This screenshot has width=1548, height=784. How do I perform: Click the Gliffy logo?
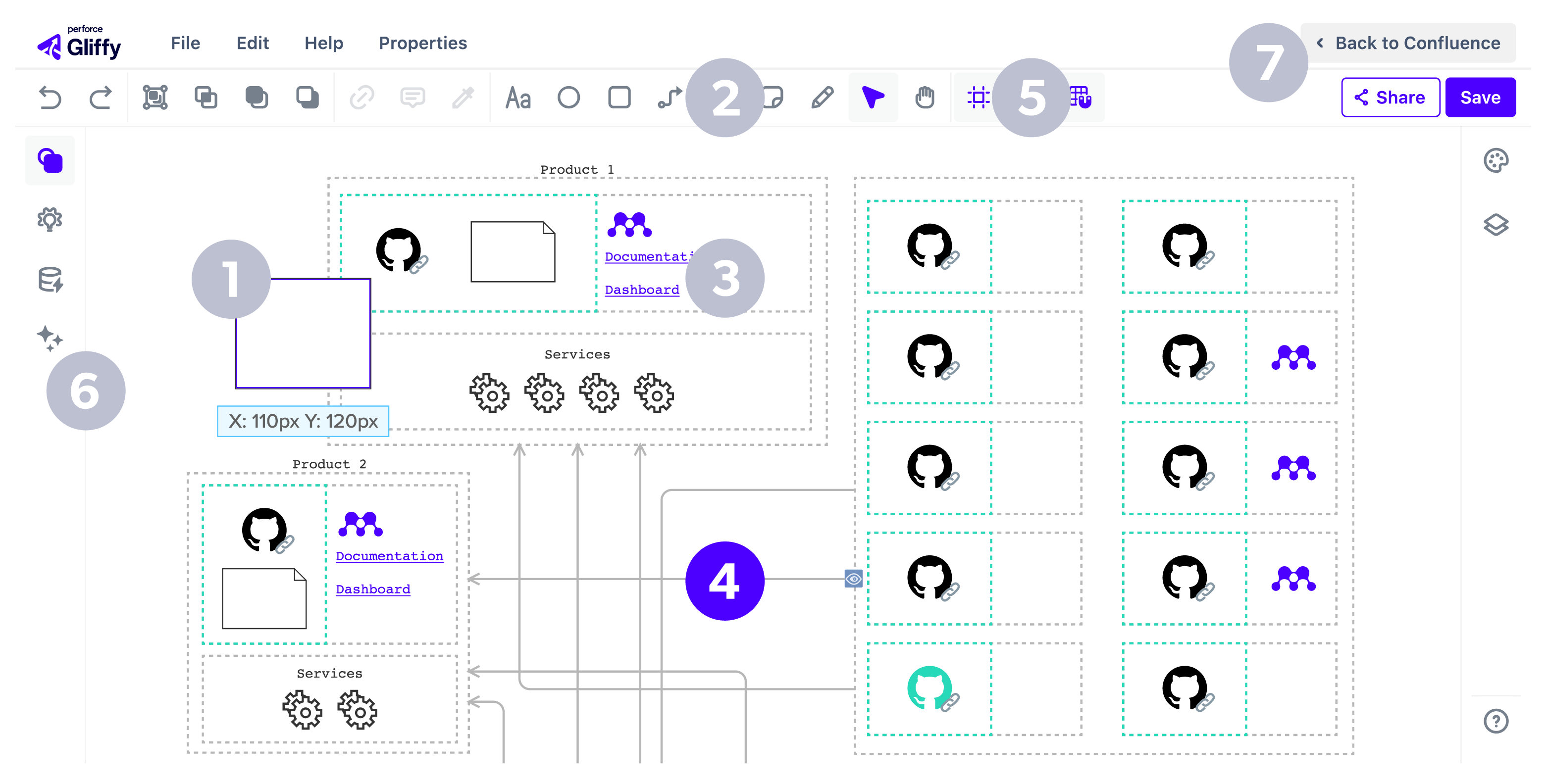tap(79, 43)
